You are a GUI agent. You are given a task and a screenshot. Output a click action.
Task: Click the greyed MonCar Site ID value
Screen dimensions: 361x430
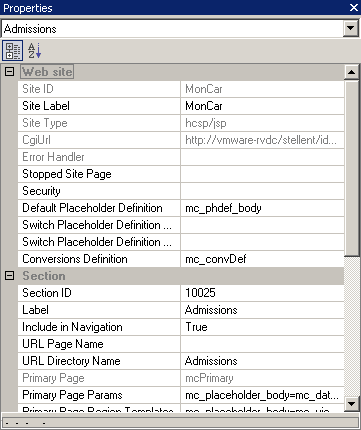[x=204, y=89]
